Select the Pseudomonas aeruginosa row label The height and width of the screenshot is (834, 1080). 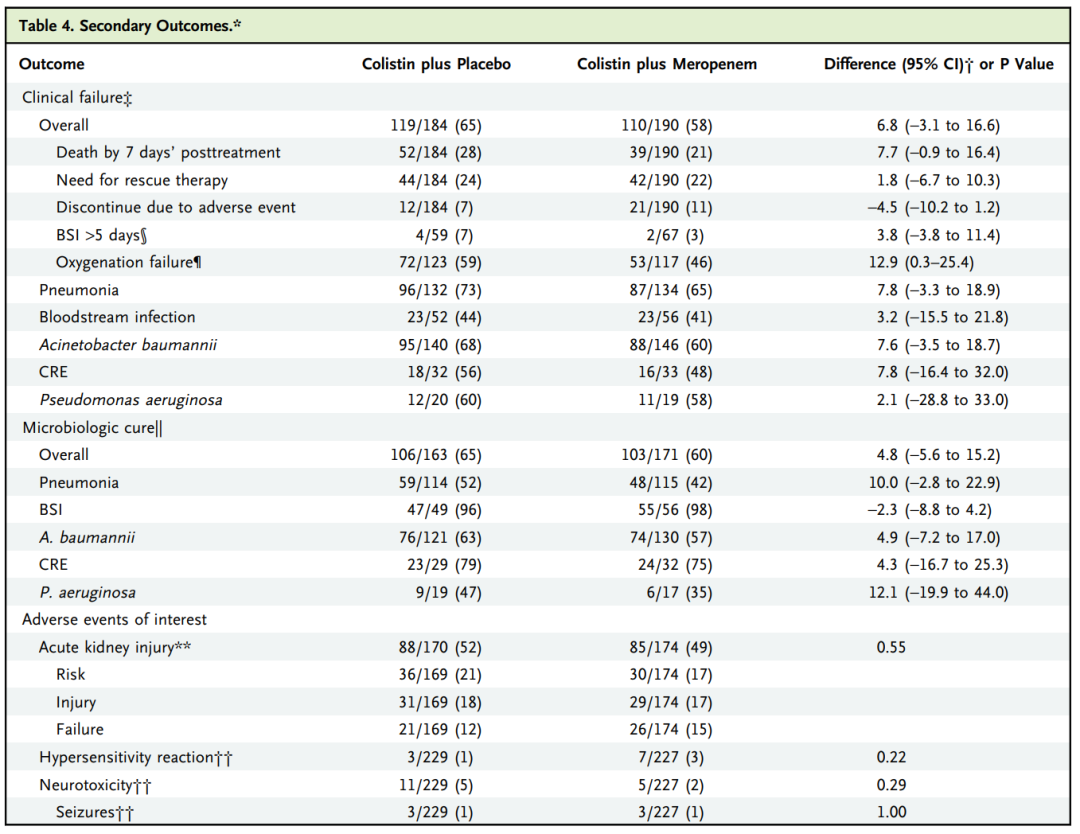131,400
